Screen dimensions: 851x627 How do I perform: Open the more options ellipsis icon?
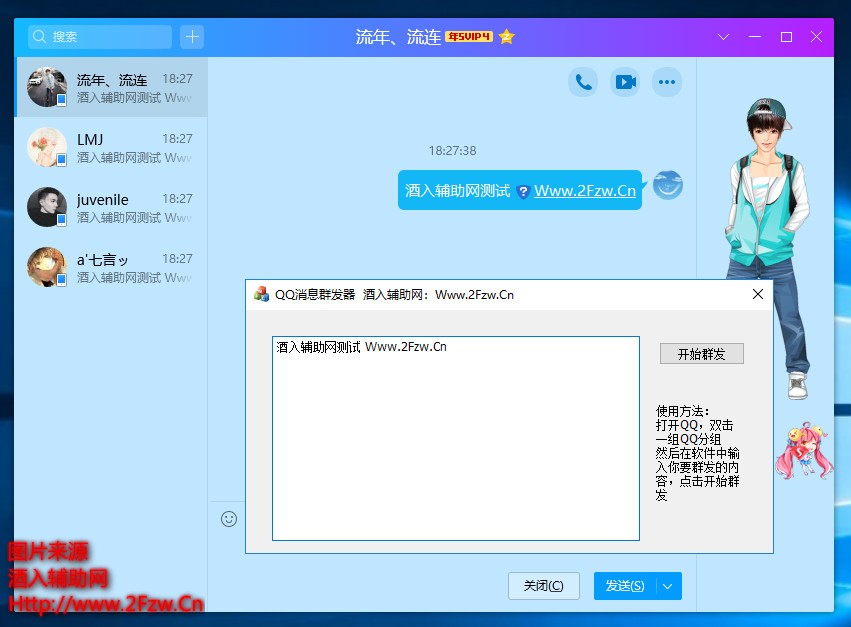[x=667, y=83]
